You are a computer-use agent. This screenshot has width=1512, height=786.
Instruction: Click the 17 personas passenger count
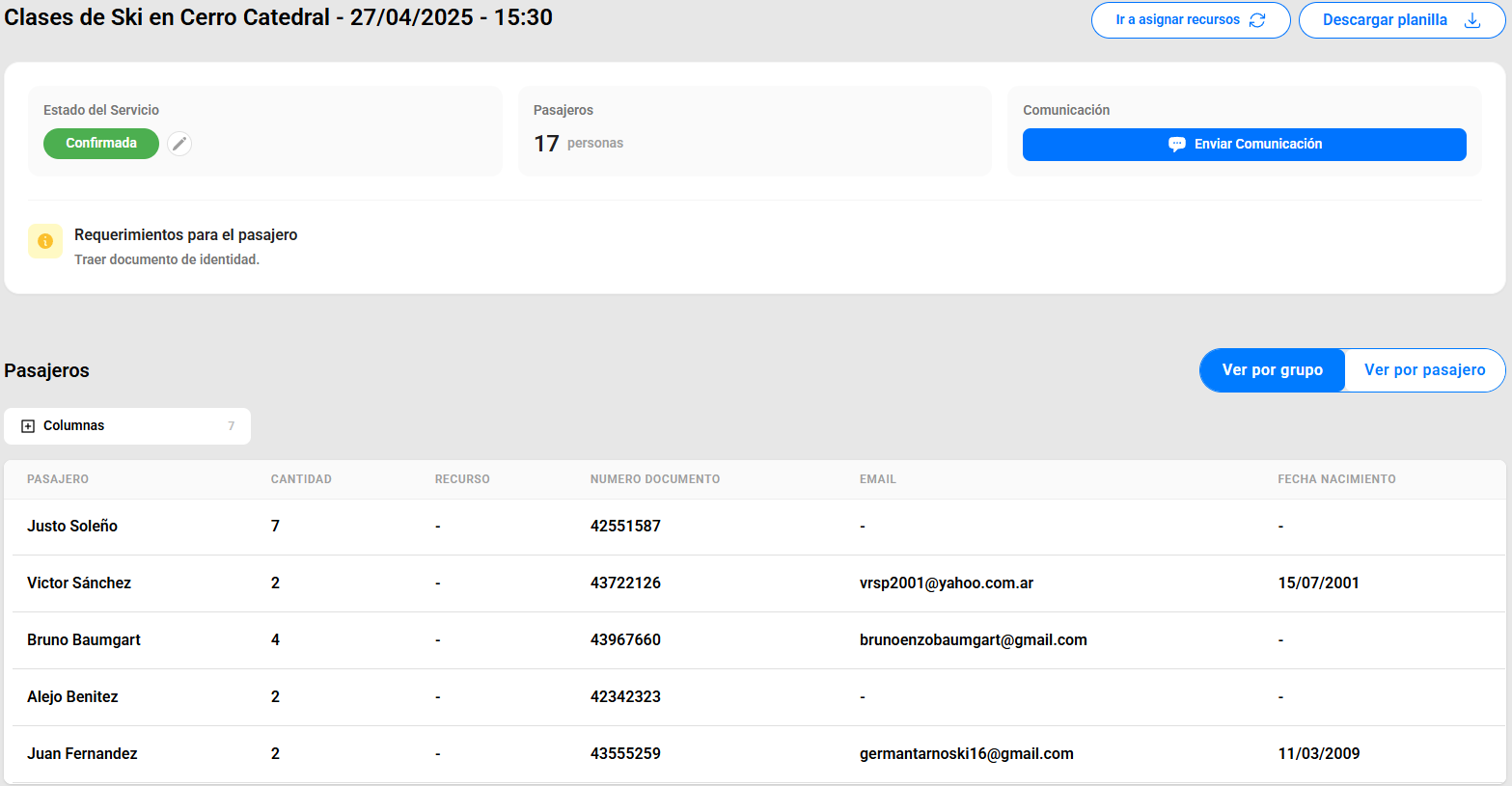[x=579, y=144]
